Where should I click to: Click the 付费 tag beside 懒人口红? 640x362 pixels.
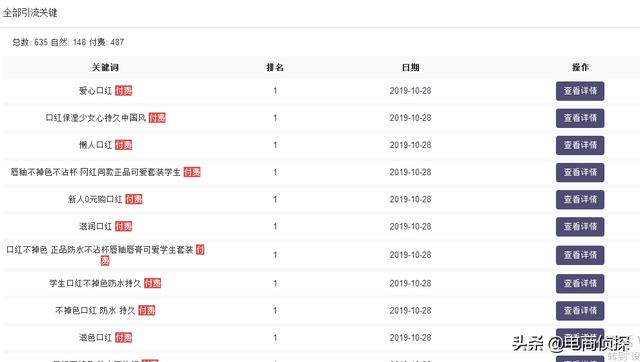[123, 145]
